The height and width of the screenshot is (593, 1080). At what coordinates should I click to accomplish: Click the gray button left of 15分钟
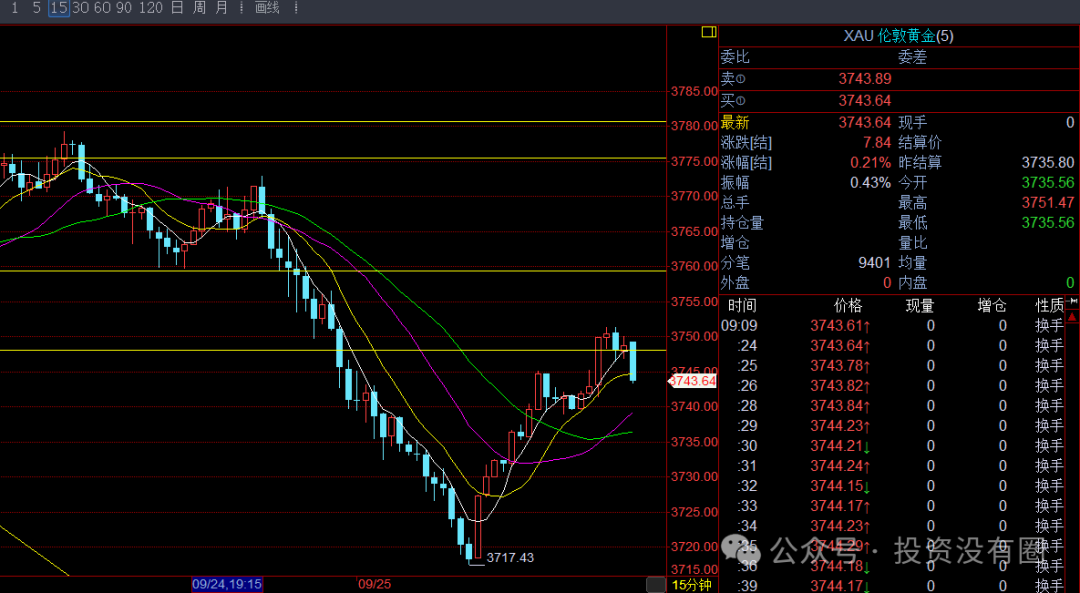pos(656,585)
